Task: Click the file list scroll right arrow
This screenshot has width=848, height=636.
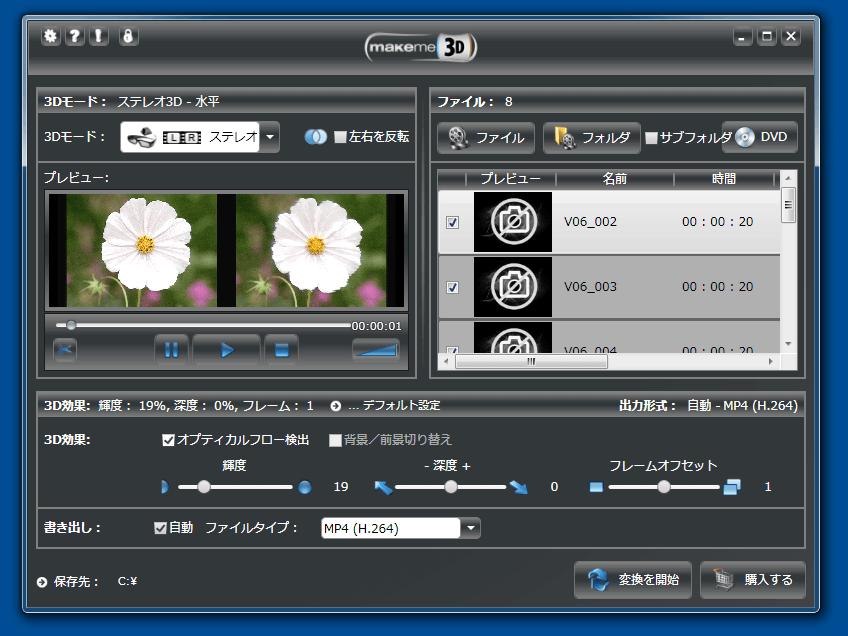Action: [x=771, y=361]
